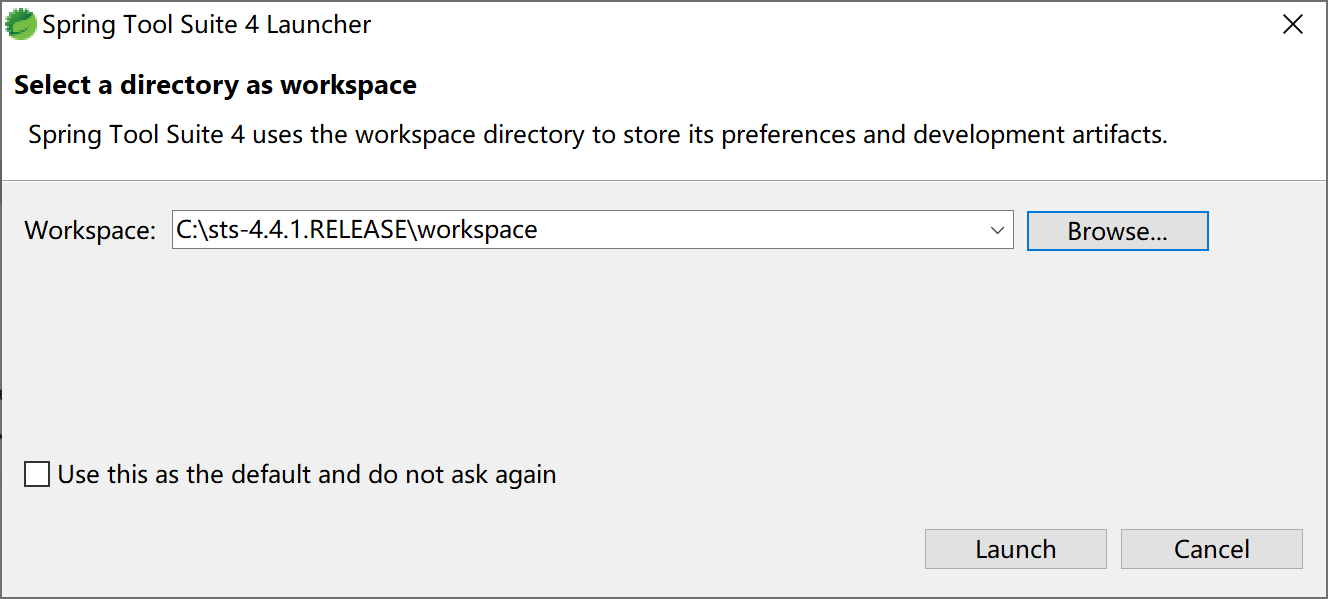1328x599 pixels.
Task: Click the "Spring Tool Suite 4 Launcher" title text
Action: tap(206, 25)
